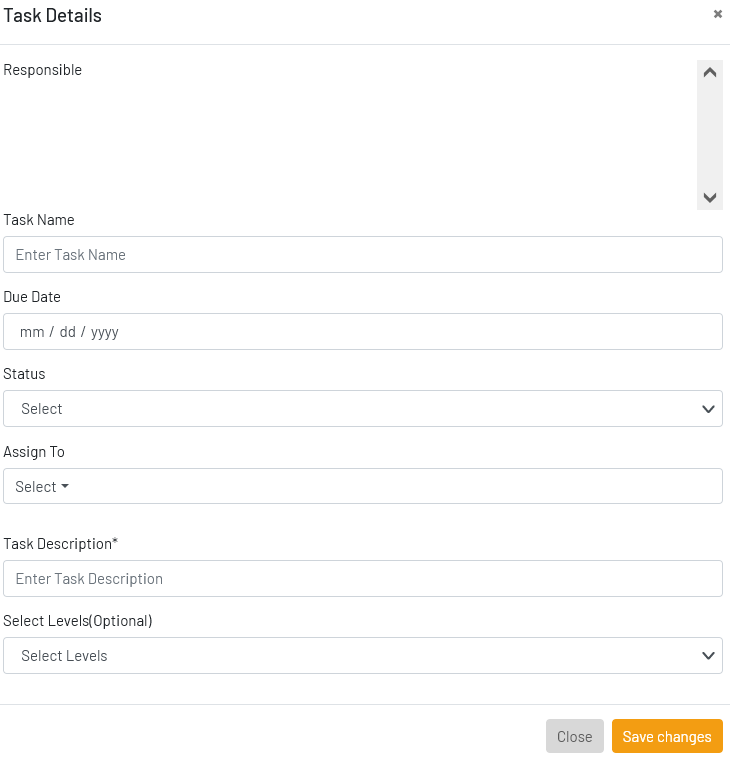Select the mm segment of Due Date
The width and height of the screenshot is (730, 763).
[x=32, y=332]
